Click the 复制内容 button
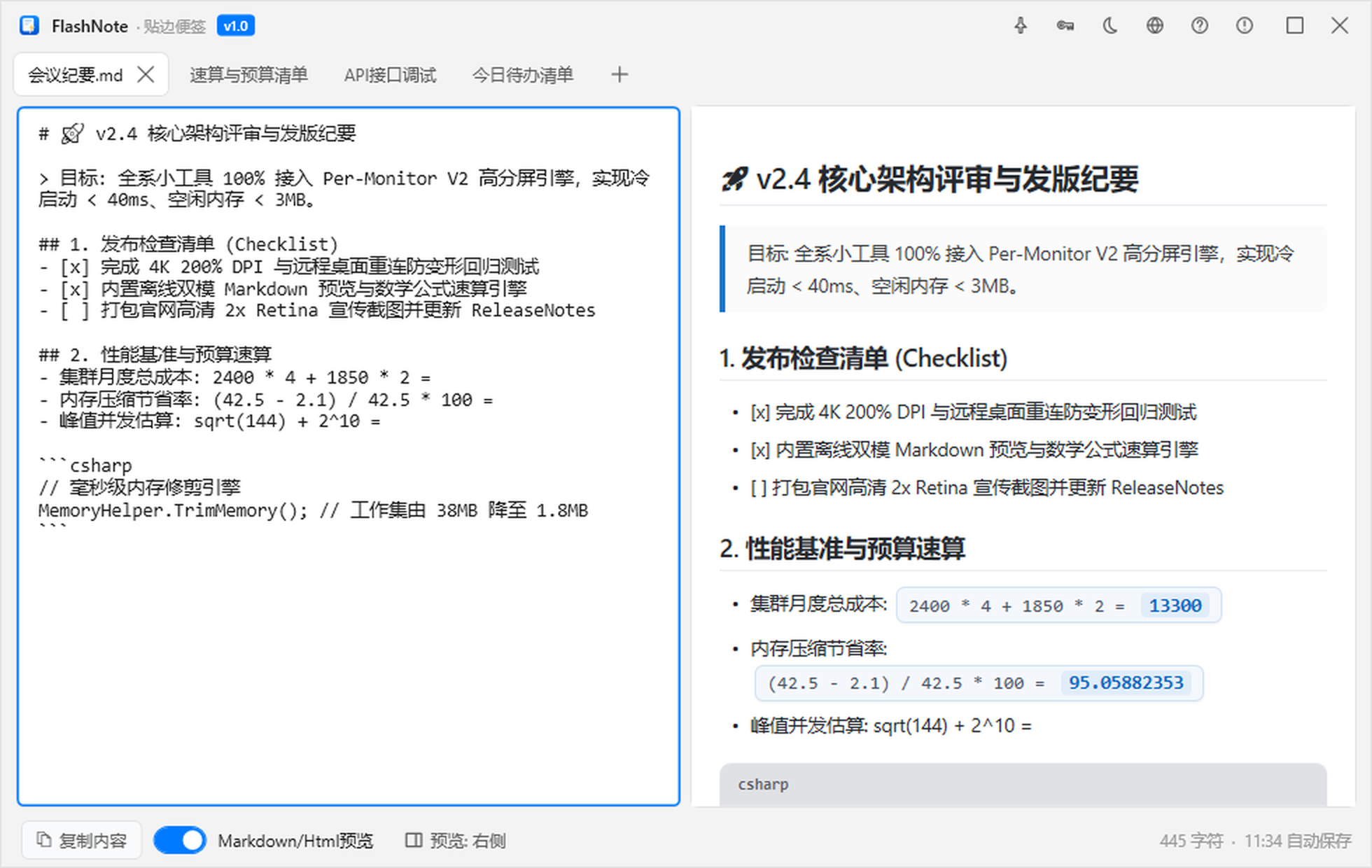Screen dimensions: 1372x868 [82, 840]
